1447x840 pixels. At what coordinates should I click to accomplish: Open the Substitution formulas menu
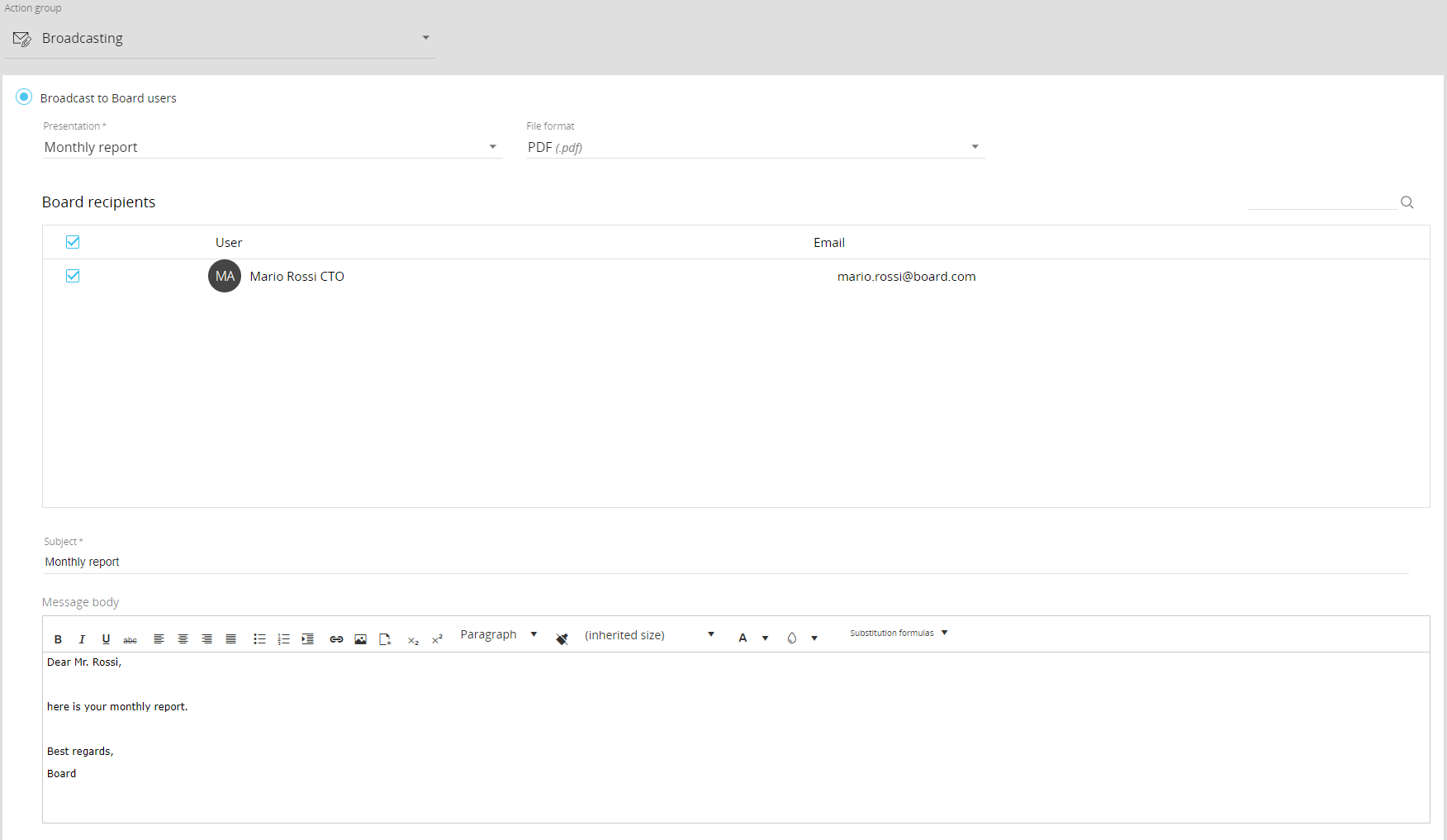899,634
